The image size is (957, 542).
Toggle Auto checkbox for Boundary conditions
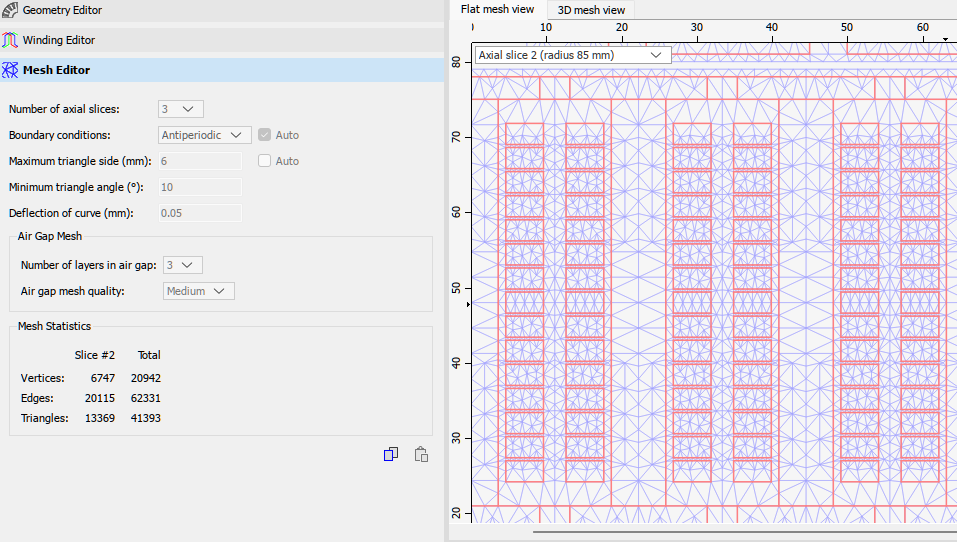pyautogui.click(x=264, y=135)
